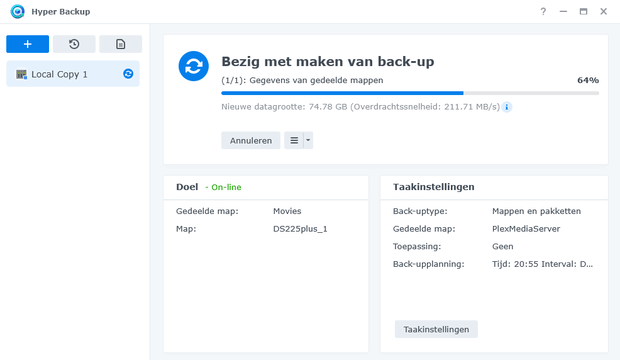
Task: Click the Hyper Backup app logo icon
Action: click(x=17, y=11)
